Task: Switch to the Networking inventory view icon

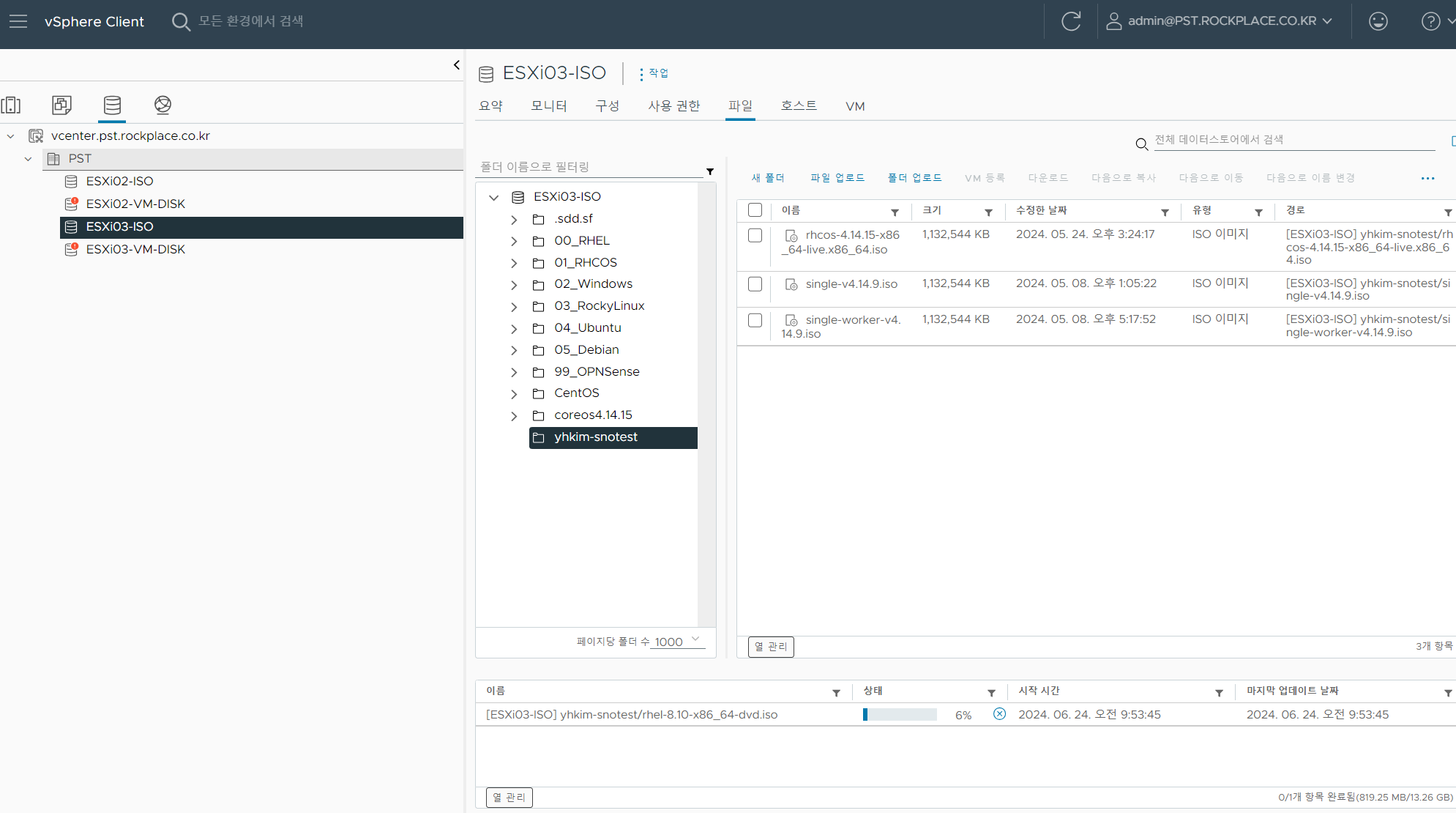Action: pyautogui.click(x=163, y=105)
